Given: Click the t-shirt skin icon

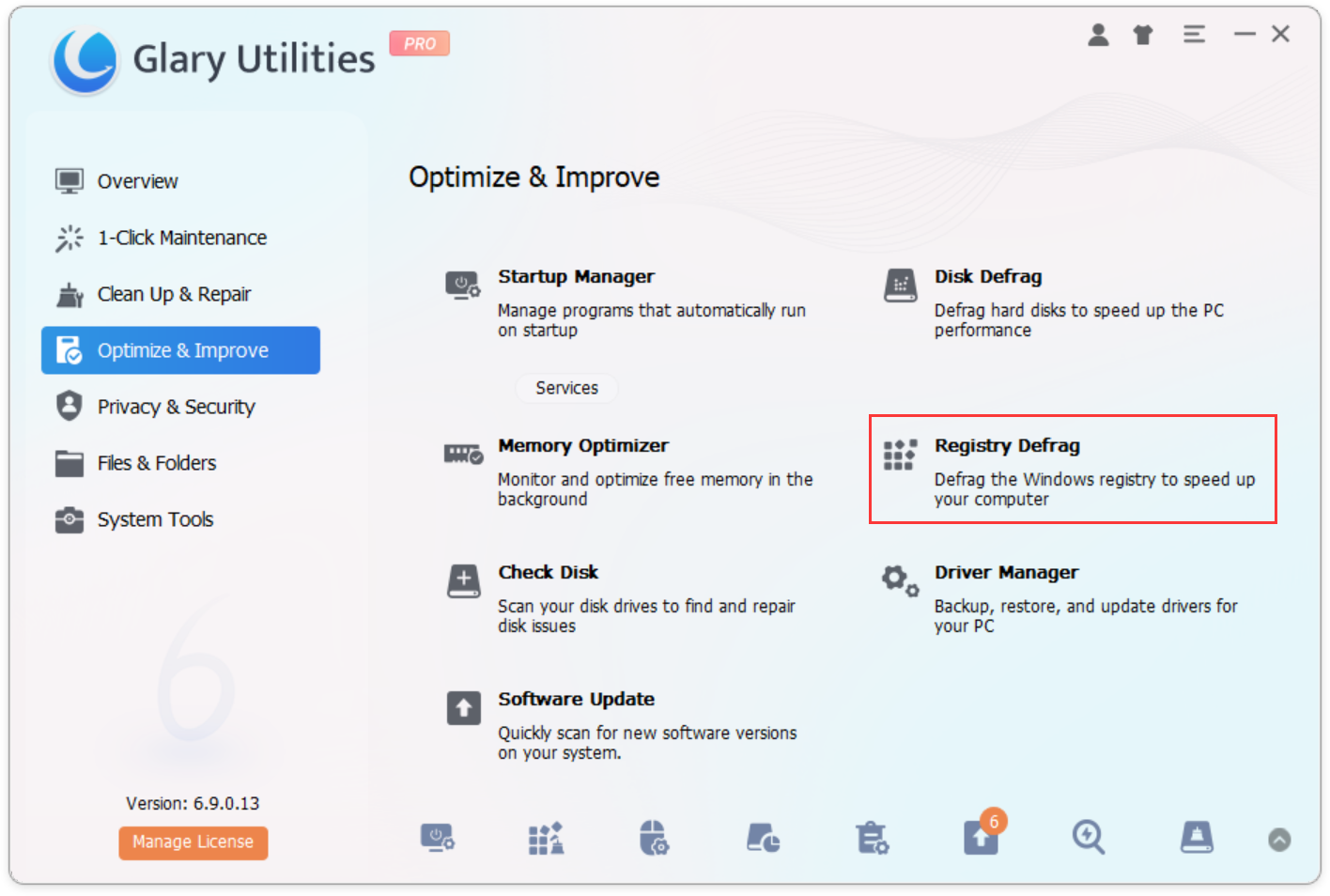Looking at the screenshot, I should click(1143, 35).
